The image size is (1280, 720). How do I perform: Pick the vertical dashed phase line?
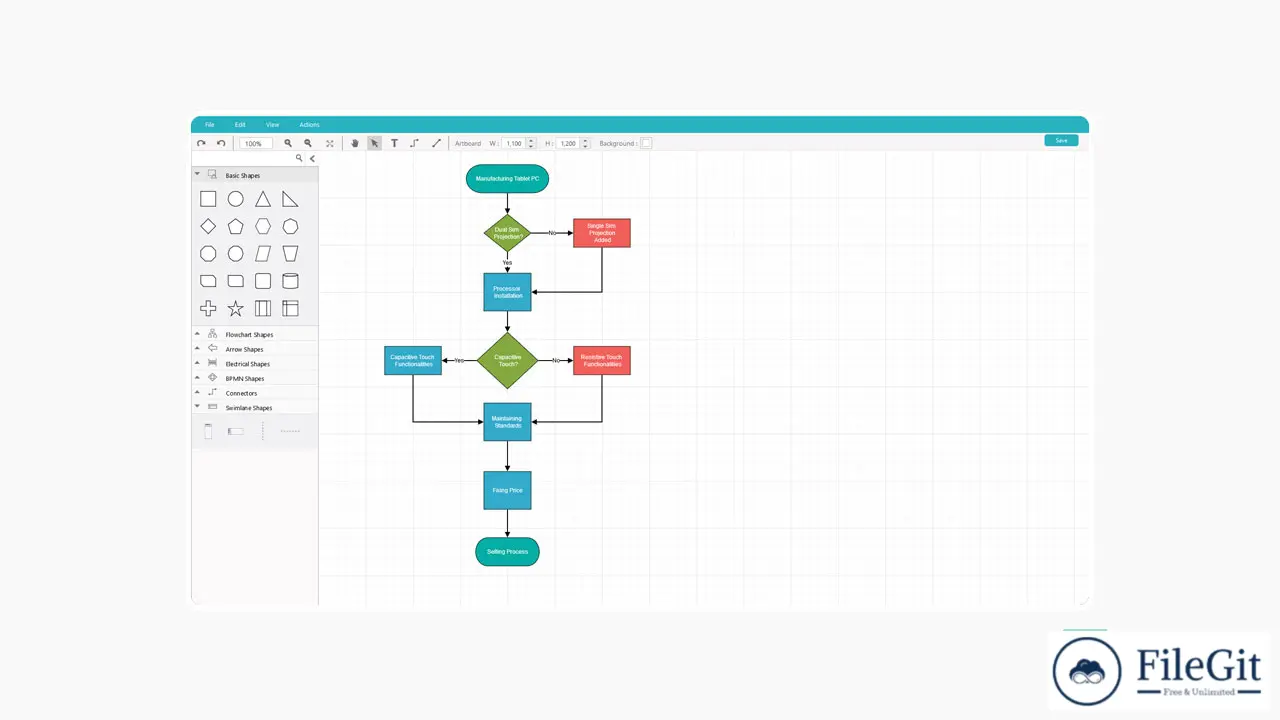click(x=263, y=431)
